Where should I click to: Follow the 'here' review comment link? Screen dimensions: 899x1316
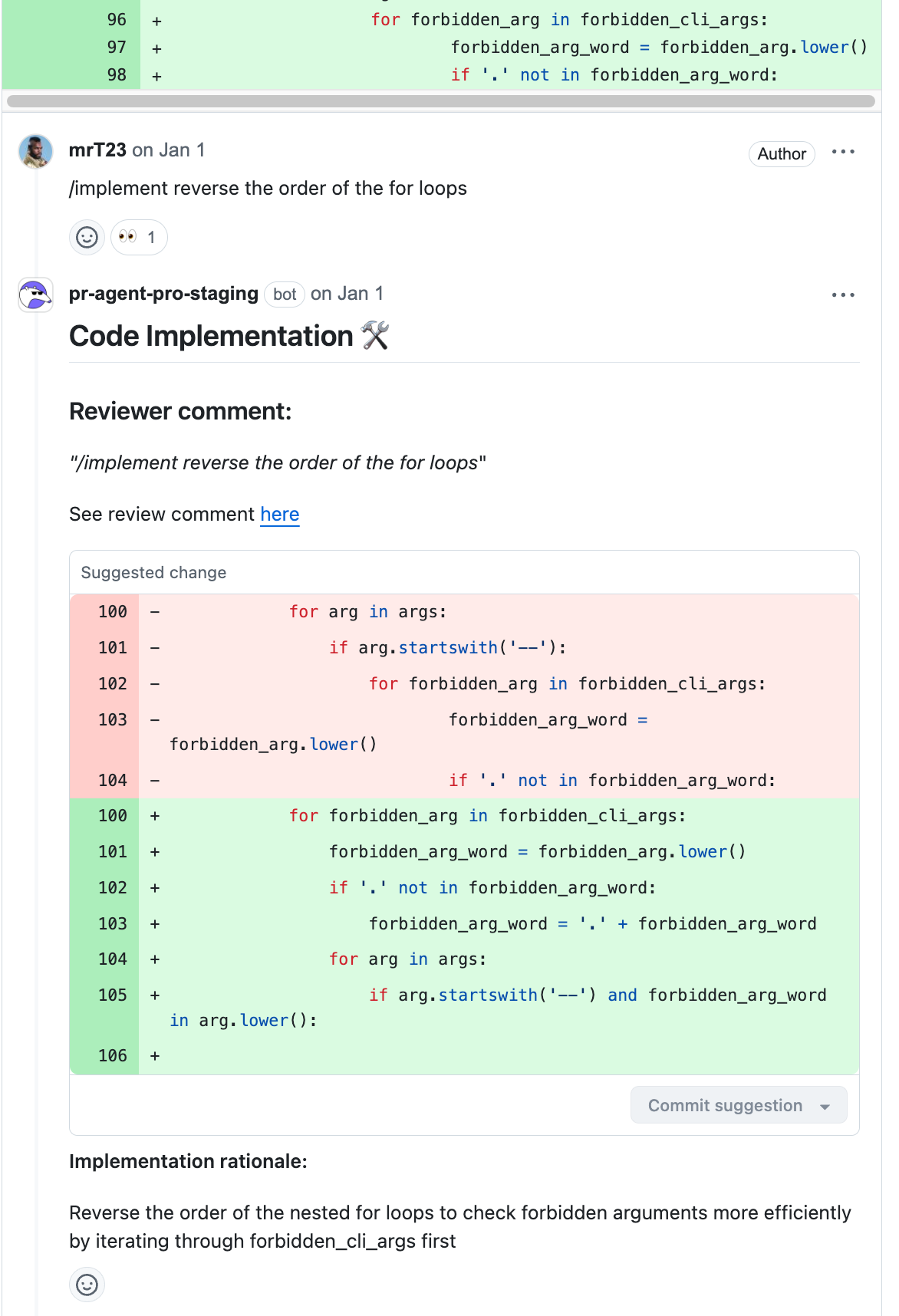click(x=280, y=515)
